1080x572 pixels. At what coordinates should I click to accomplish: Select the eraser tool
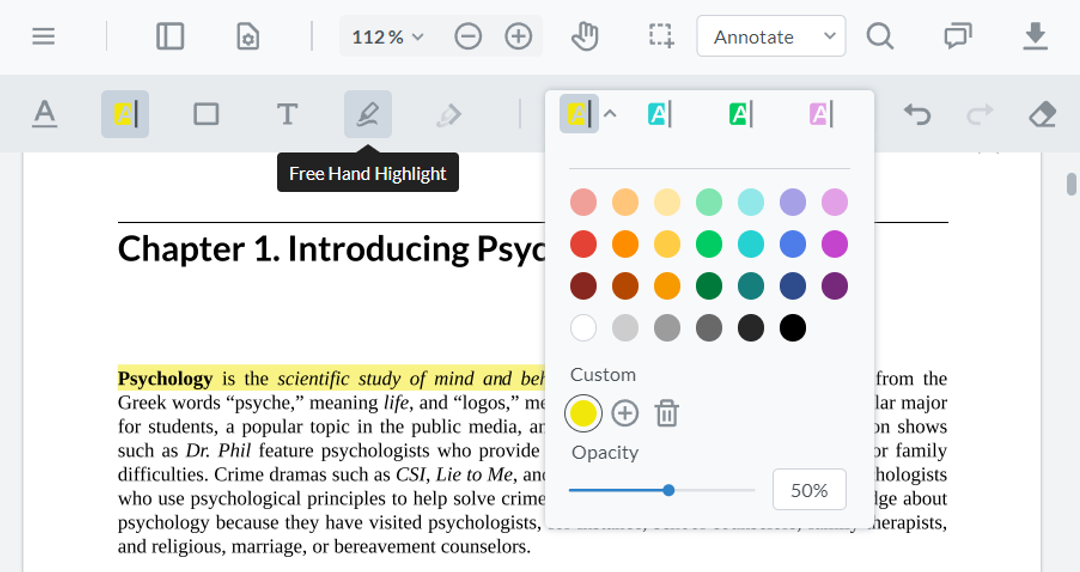(x=1042, y=114)
